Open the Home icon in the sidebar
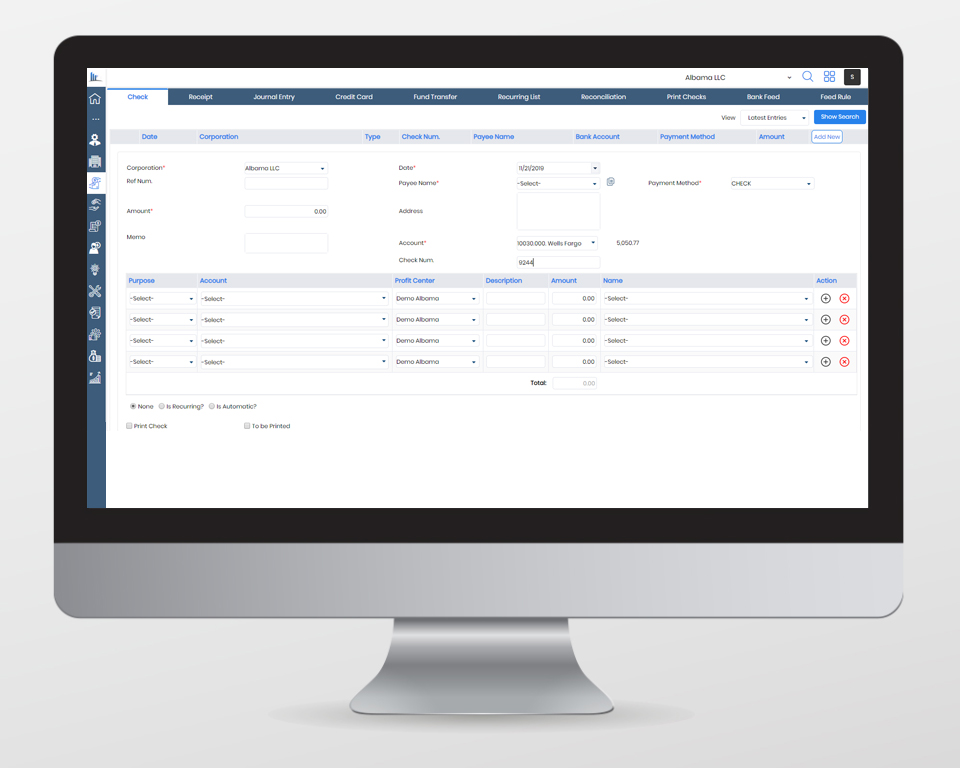This screenshot has width=960, height=768. (x=95, y=98)
